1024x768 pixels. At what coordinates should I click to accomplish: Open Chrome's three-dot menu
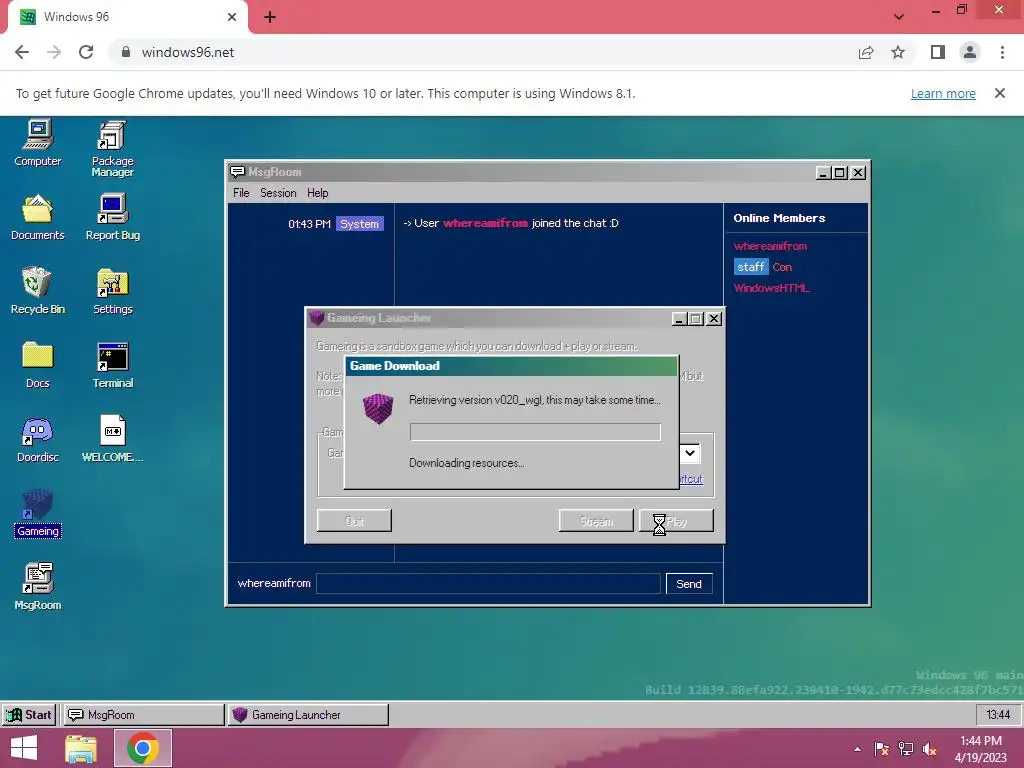(1002, 52)
